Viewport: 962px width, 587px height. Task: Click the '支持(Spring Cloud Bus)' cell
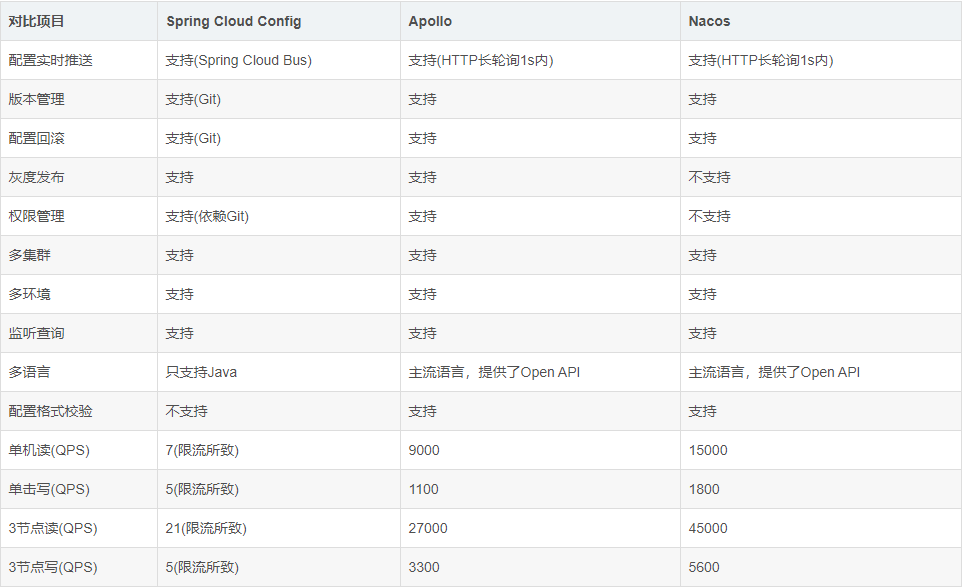tap(239, 60)
